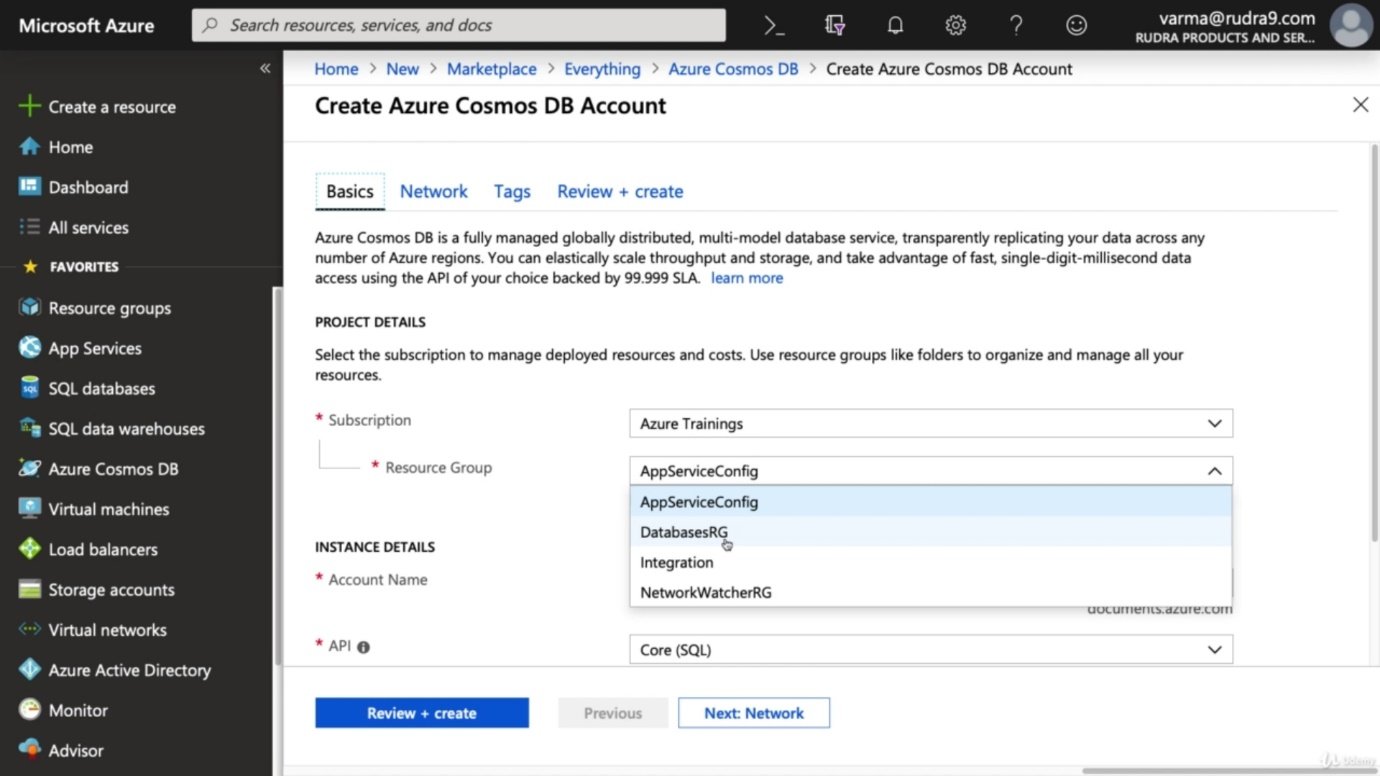Switch to the Basics tab
Screen dimensions: 1380x776
coord(350,191)
